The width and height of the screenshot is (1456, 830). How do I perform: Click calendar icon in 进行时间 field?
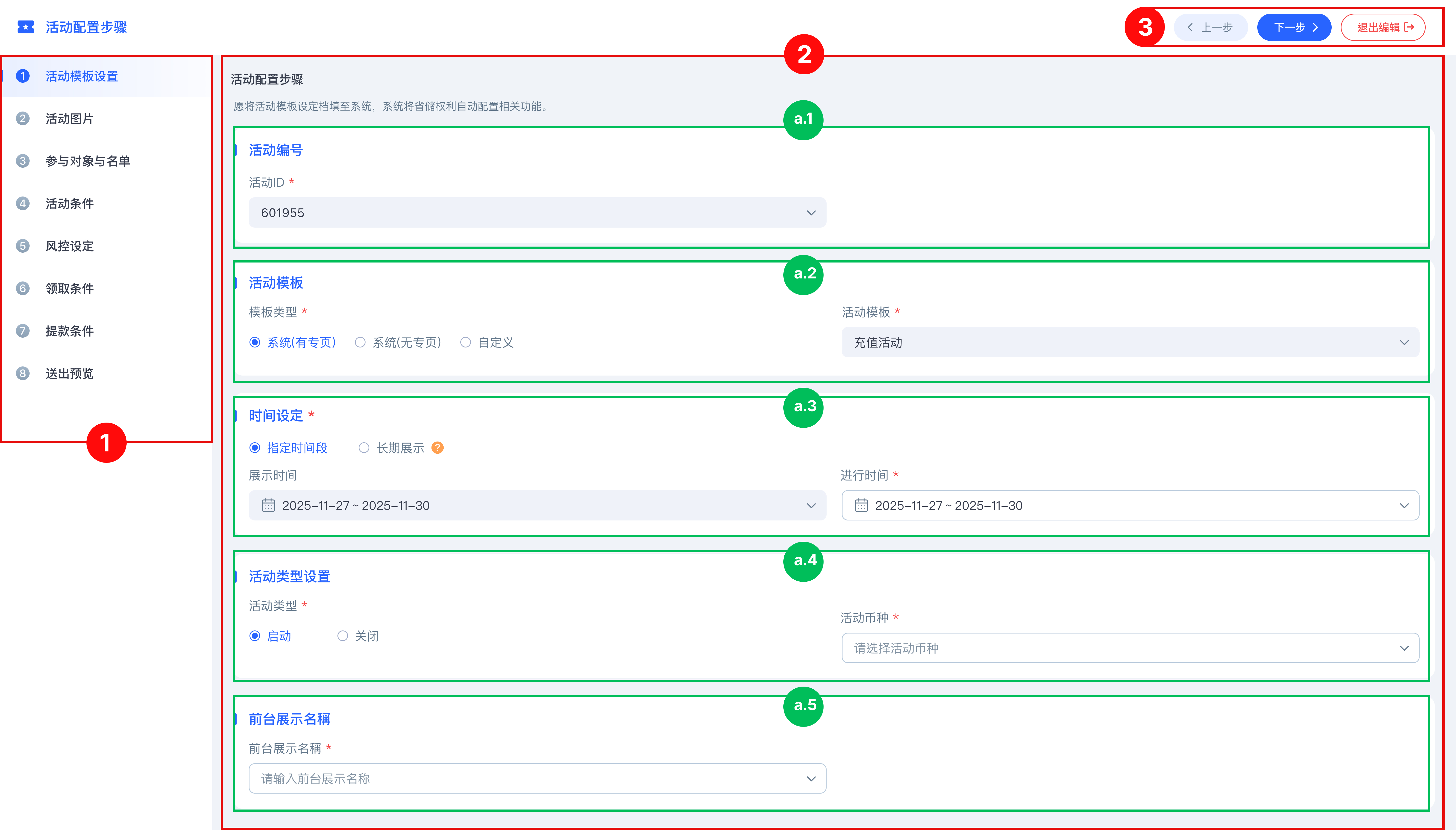pos(861,506)
